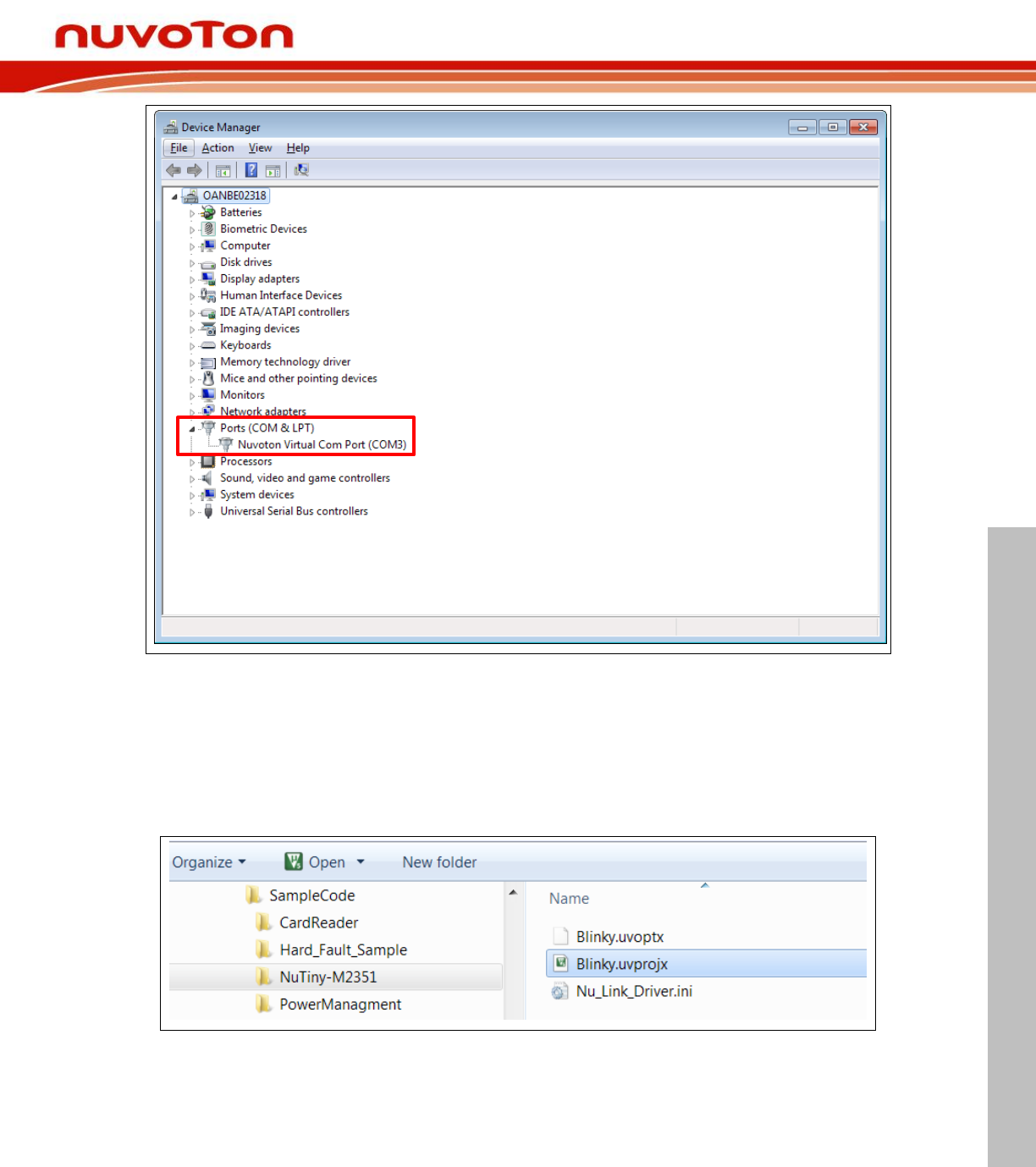Viewport: 1036px width, 1167px height.
Task: Click the Human Interface Devices icon
Action: (x=208, y=295)
